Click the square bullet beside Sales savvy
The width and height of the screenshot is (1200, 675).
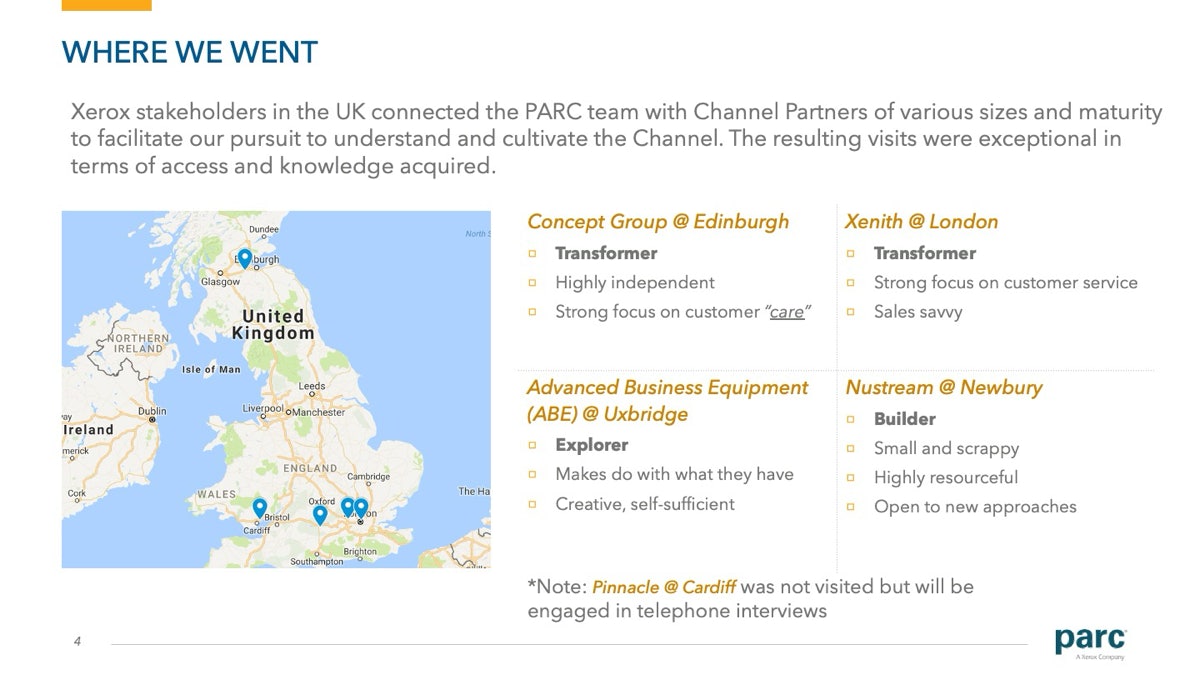coord(851,312)
